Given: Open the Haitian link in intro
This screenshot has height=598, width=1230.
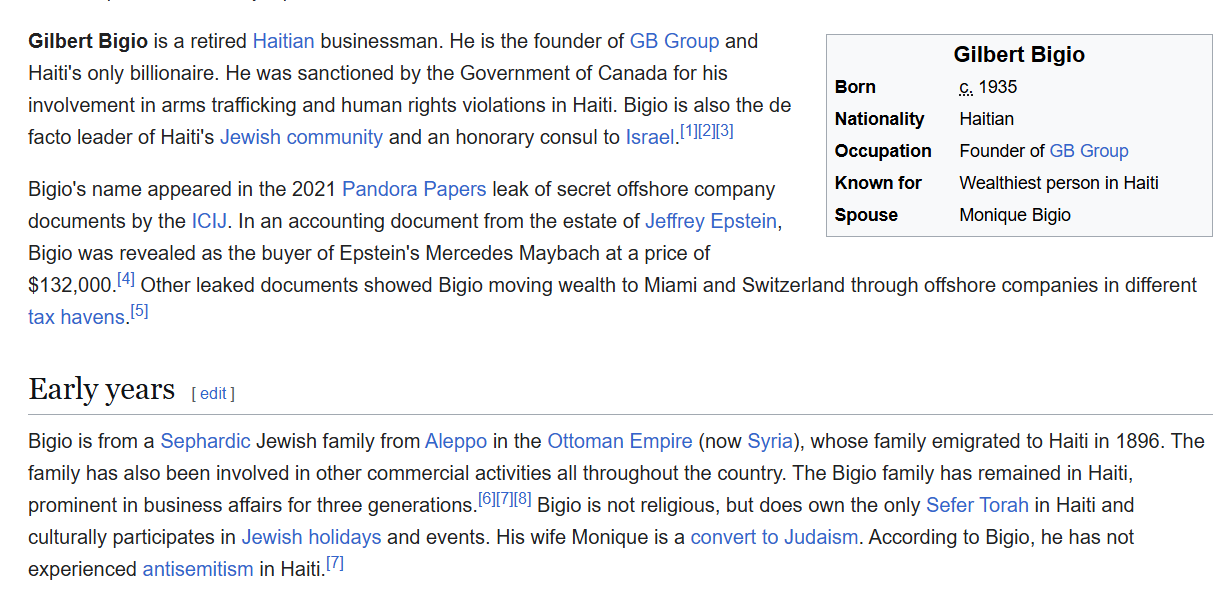Looking at the screenshot, I should click(283, 41).
